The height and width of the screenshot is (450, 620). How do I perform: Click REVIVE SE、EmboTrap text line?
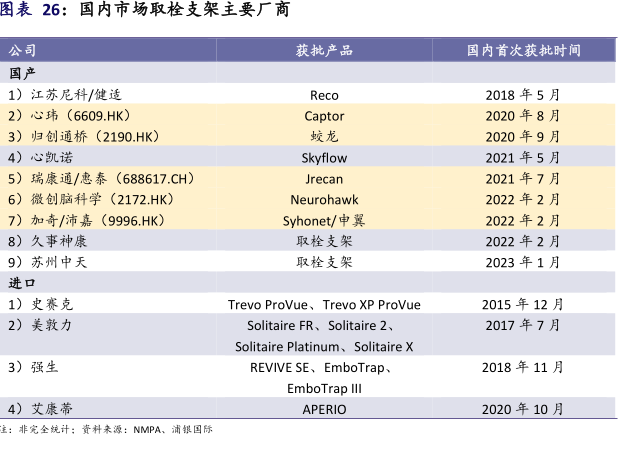point(321,368)
